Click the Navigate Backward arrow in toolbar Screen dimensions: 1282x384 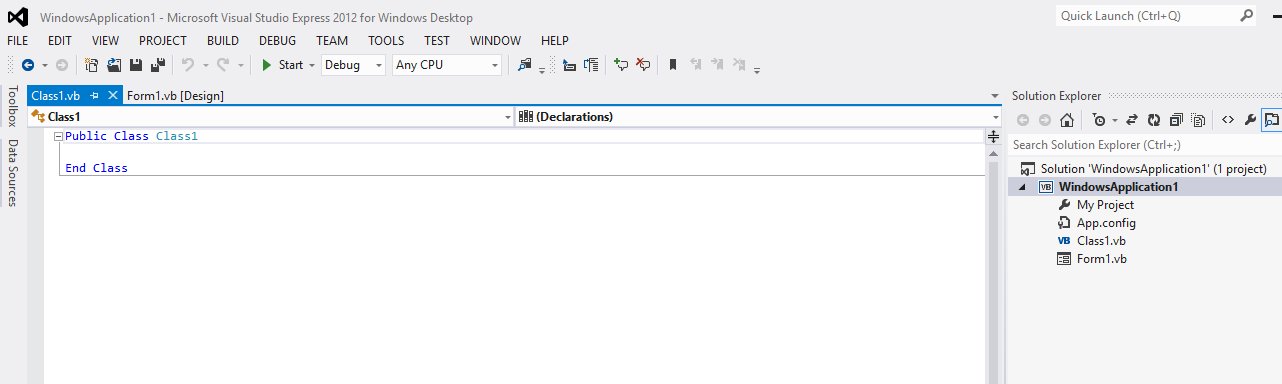click(28, 65)
